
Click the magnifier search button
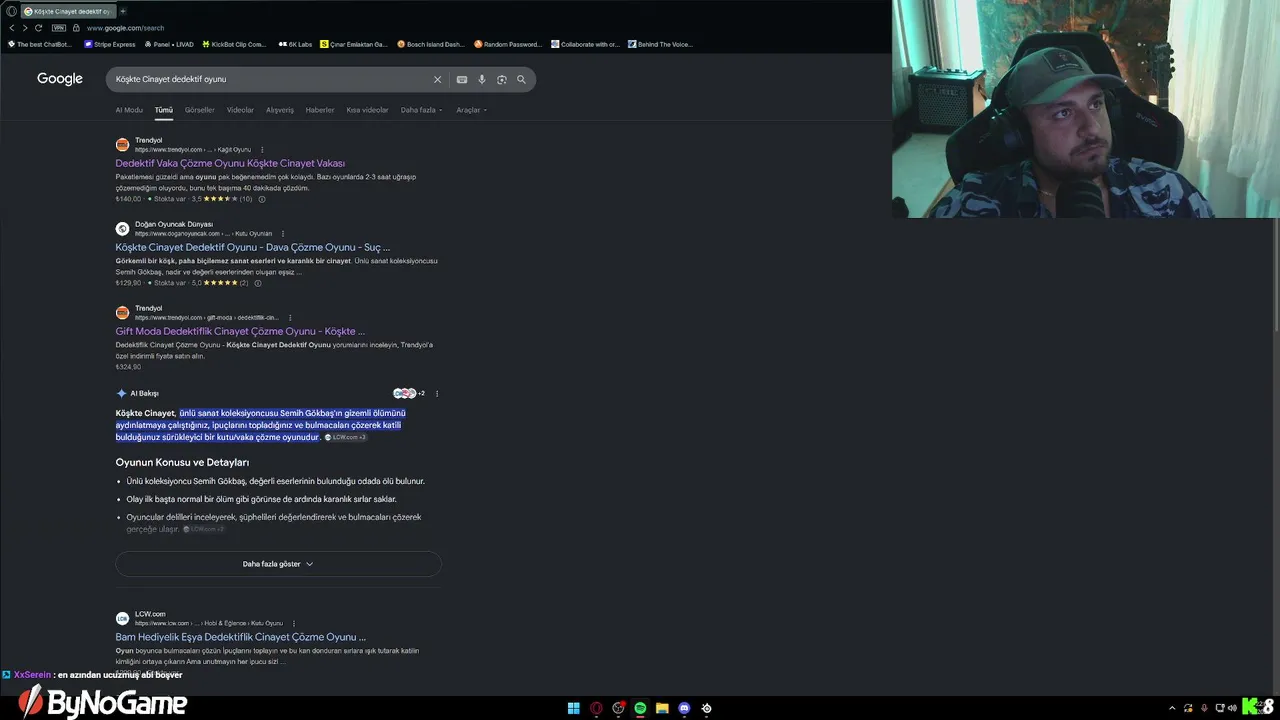521,79
